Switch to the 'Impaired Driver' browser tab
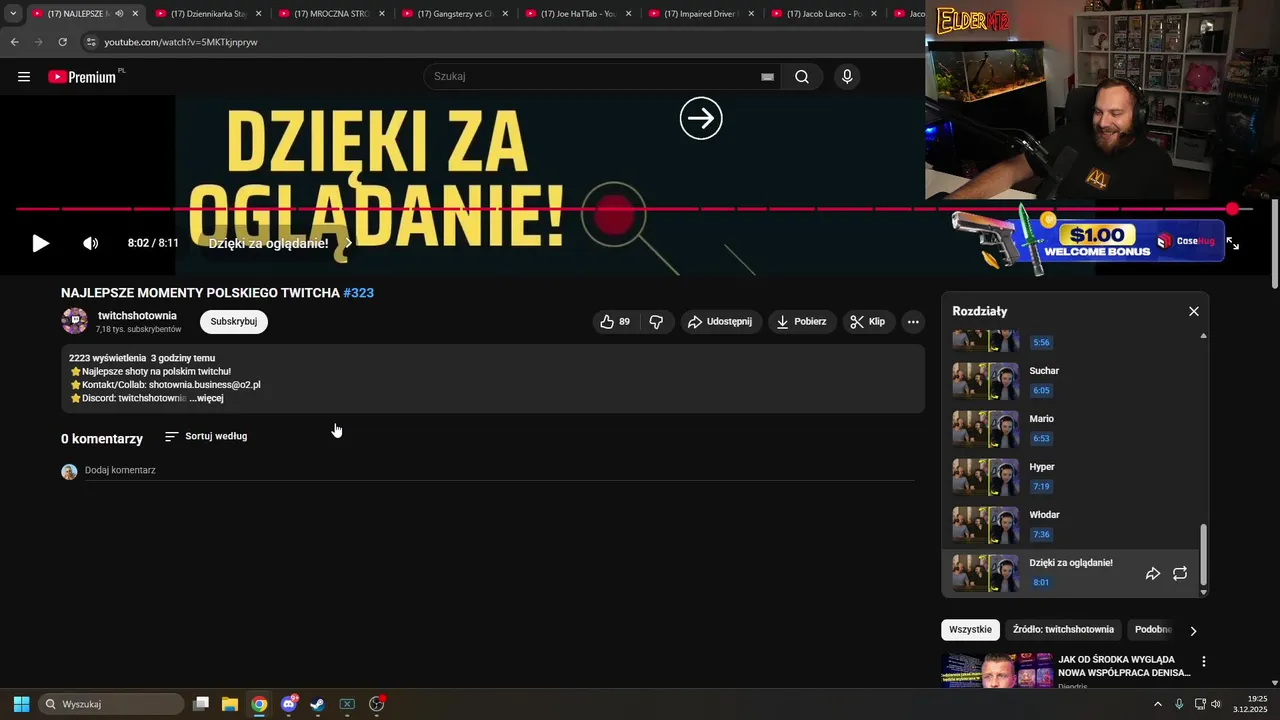Viewport: 1280px width, 720px height. (701, 14)
